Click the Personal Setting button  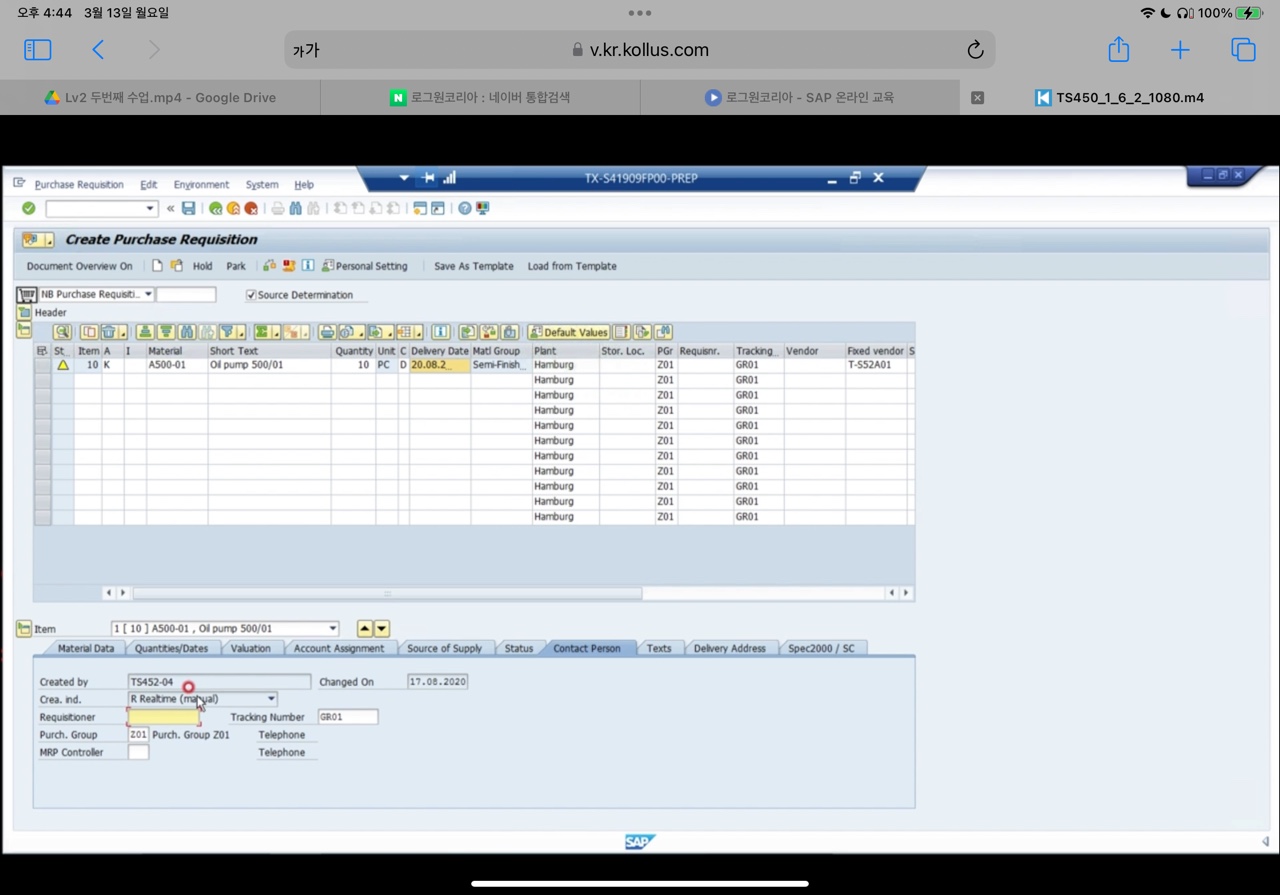[x=365, y=266]
